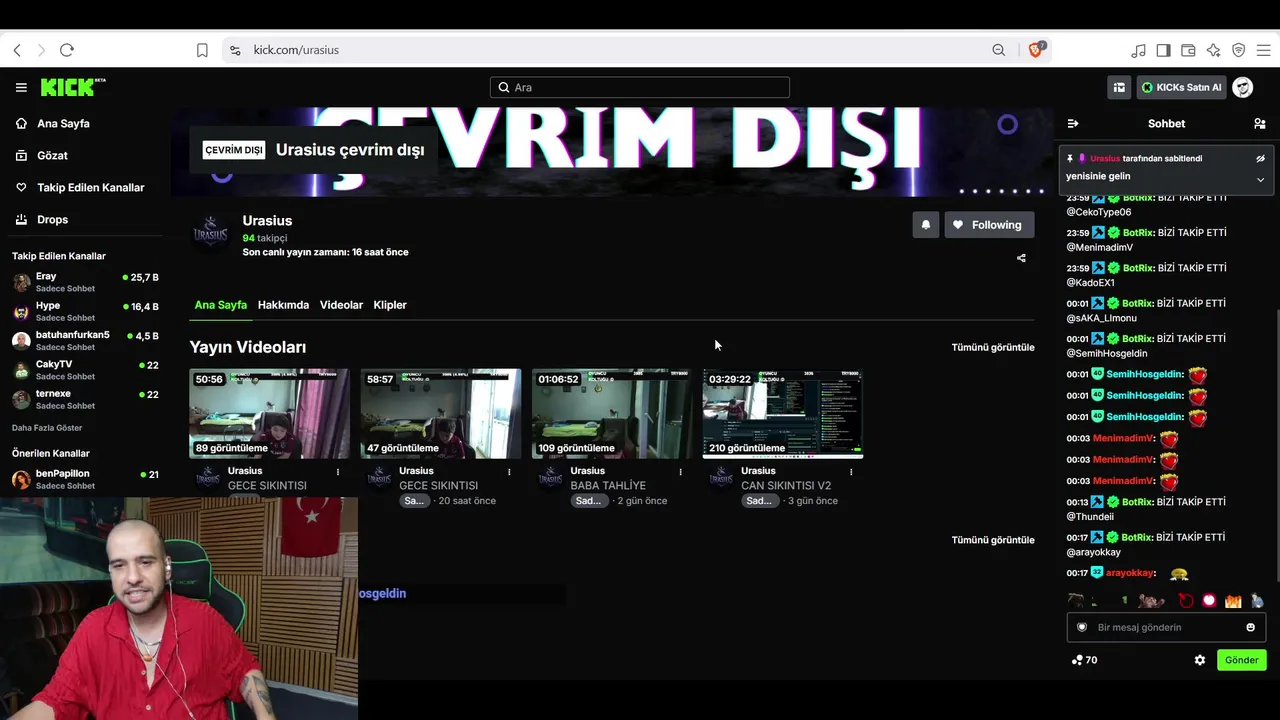Open batuhanfurkan5 channel in followed list
This screenshot has width=1280, height=720.
pyautogui.click(x=85, y=340)
